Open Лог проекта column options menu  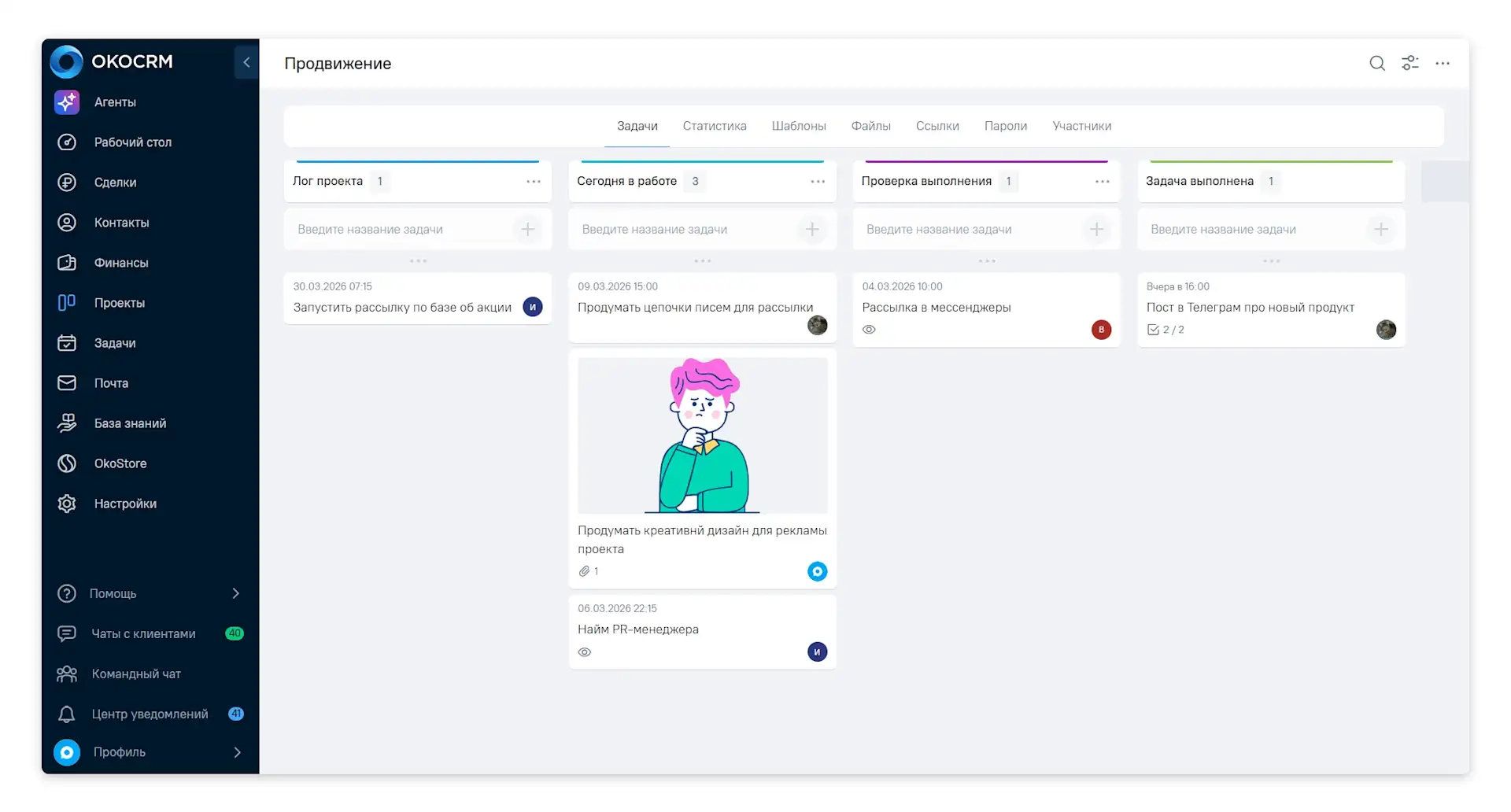point(534,182)
